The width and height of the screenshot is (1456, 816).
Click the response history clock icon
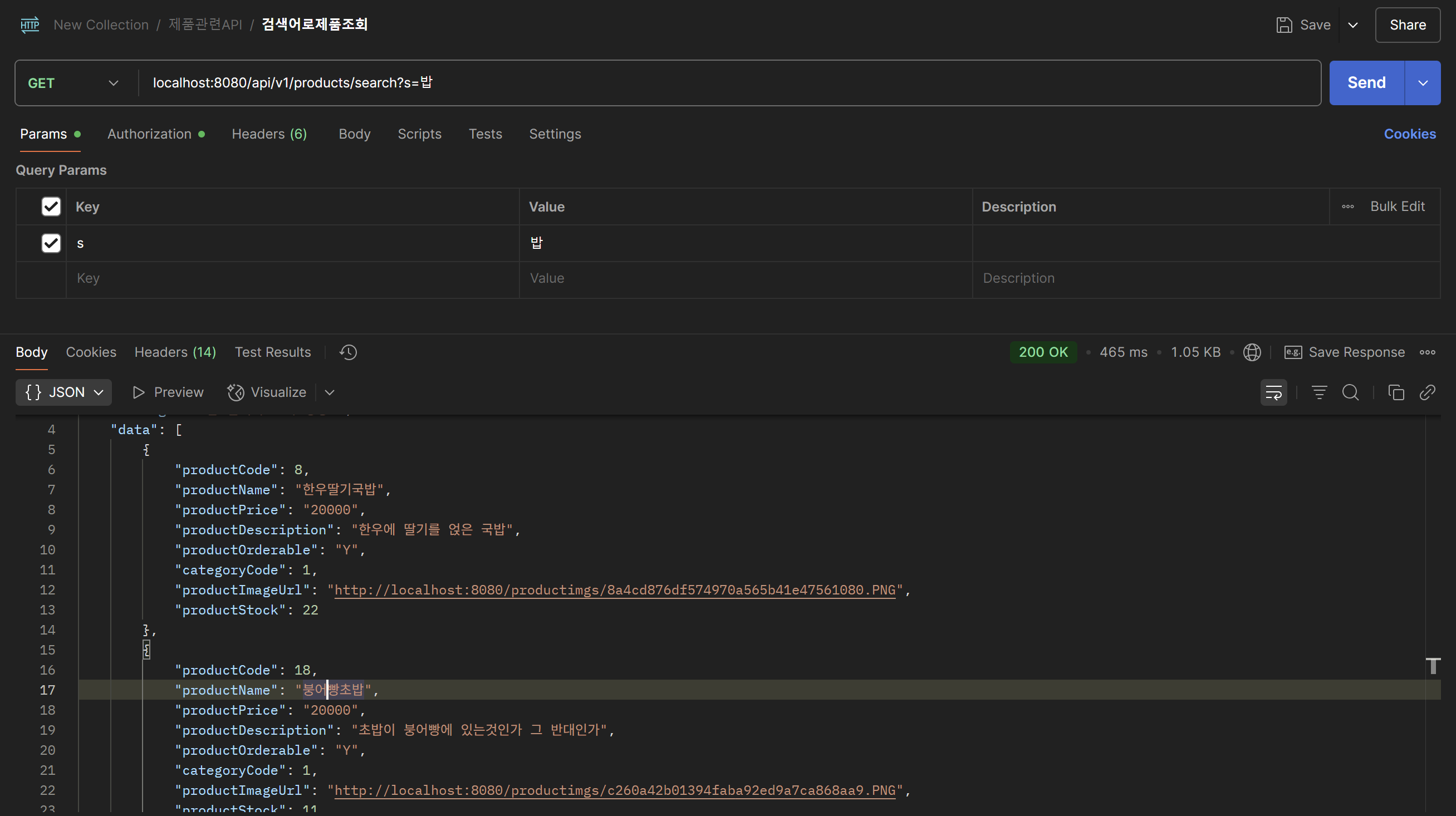point(348,352)
